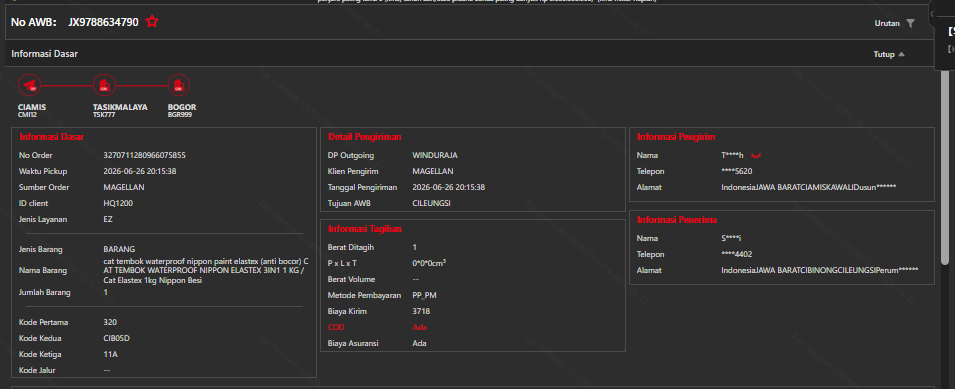Click the sender phone ****5620

[736, 171]
